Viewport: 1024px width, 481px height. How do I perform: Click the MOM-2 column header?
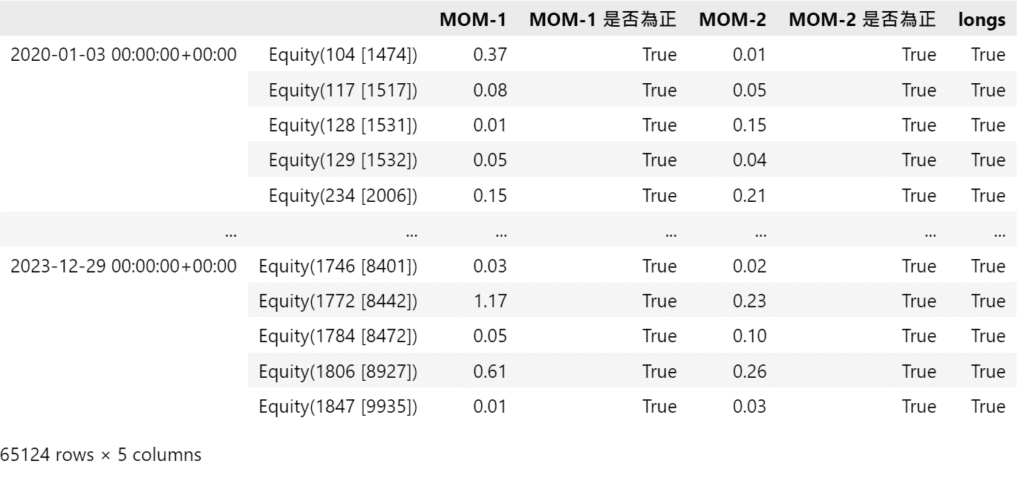733,19
